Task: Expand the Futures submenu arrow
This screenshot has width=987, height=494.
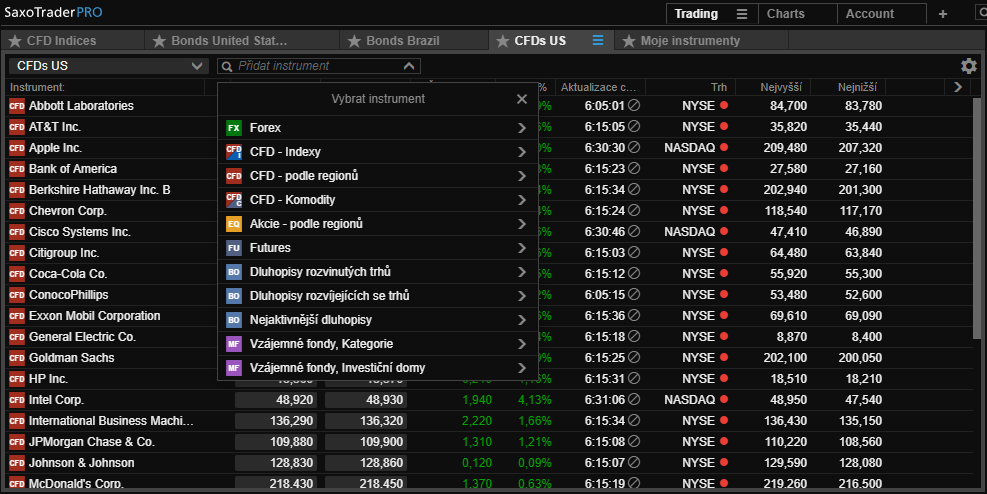Action: (x=522, y=247)
